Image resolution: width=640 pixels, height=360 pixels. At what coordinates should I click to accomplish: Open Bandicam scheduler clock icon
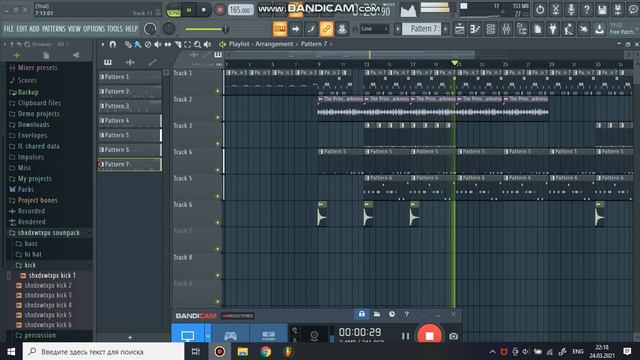pos(392,314)
